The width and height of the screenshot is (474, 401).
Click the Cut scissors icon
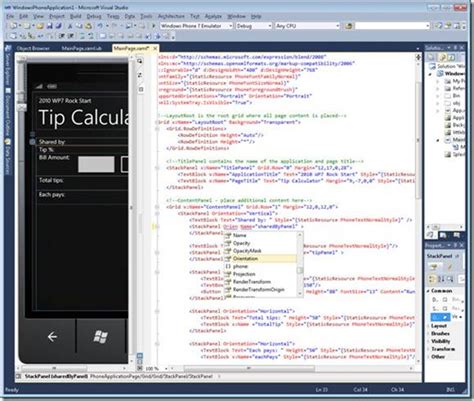[70, 26]
